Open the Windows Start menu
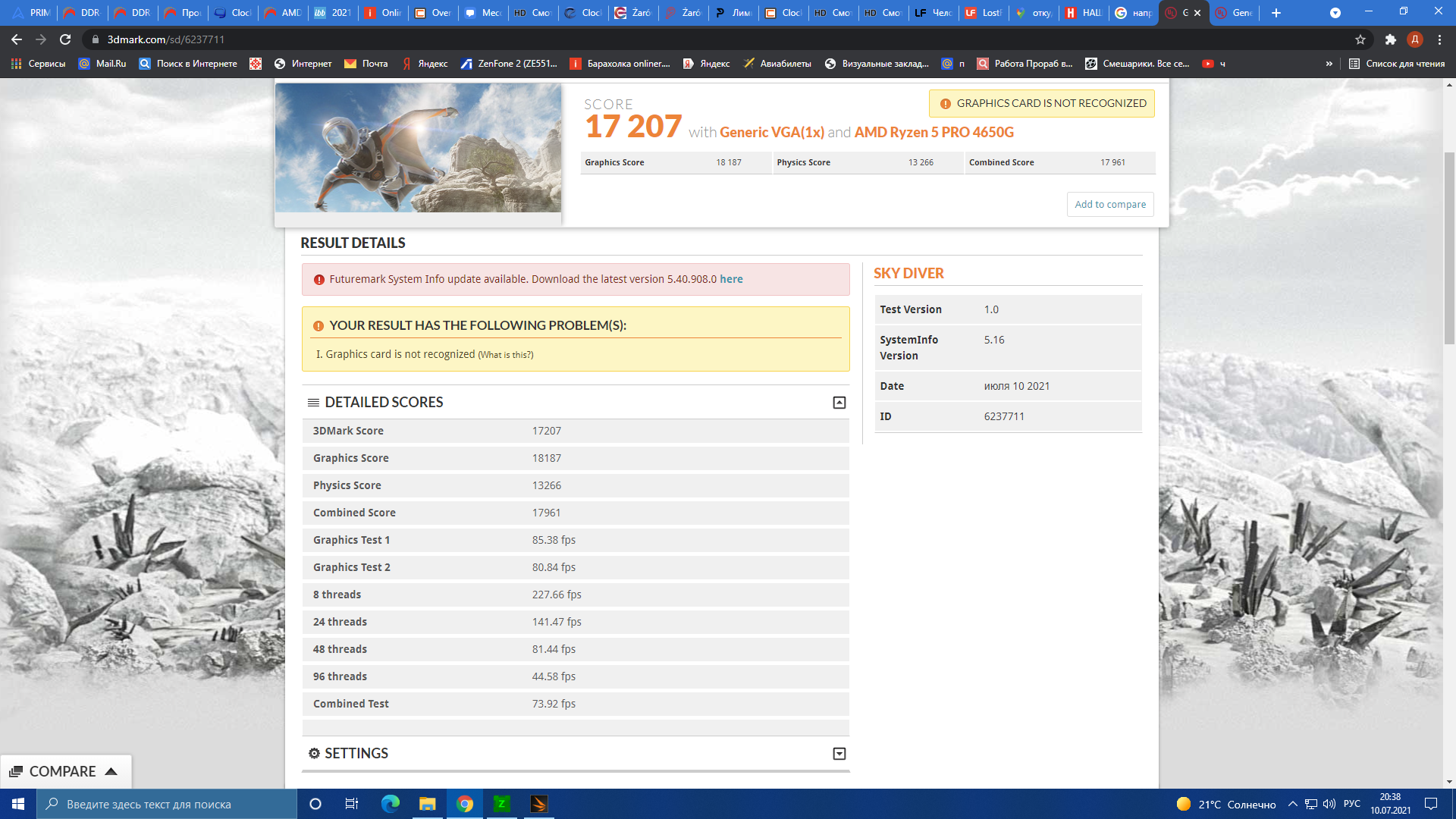 (18, 804)
